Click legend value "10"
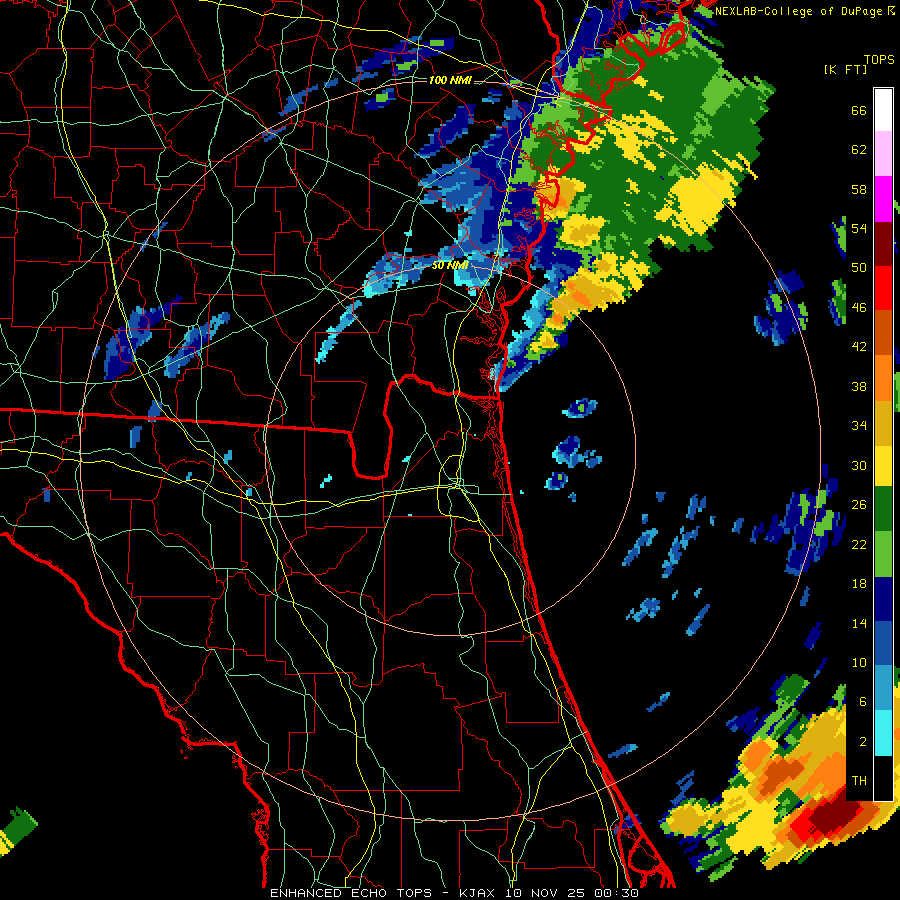 pyautogui.click(x=859, y=662)
